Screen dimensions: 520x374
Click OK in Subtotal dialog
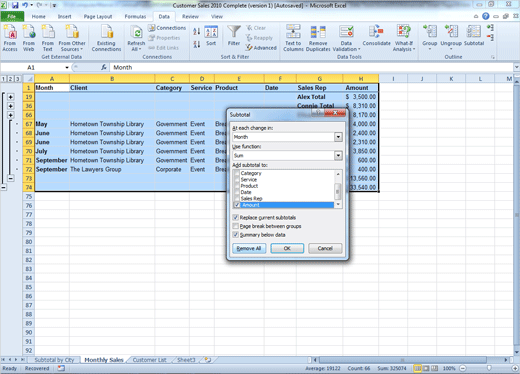(x=287, y=248)
